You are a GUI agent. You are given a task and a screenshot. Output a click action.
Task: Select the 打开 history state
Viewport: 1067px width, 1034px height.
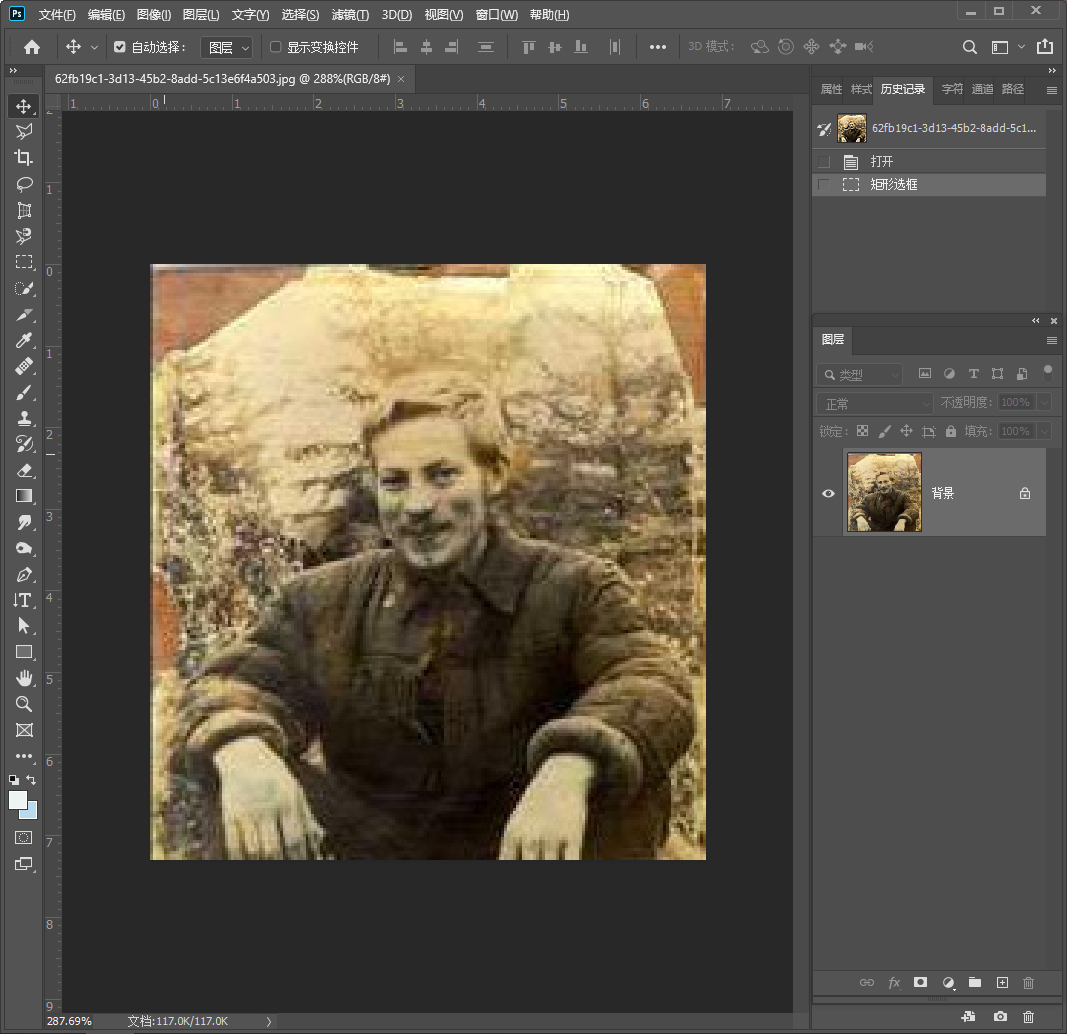(x=882, y=162)
